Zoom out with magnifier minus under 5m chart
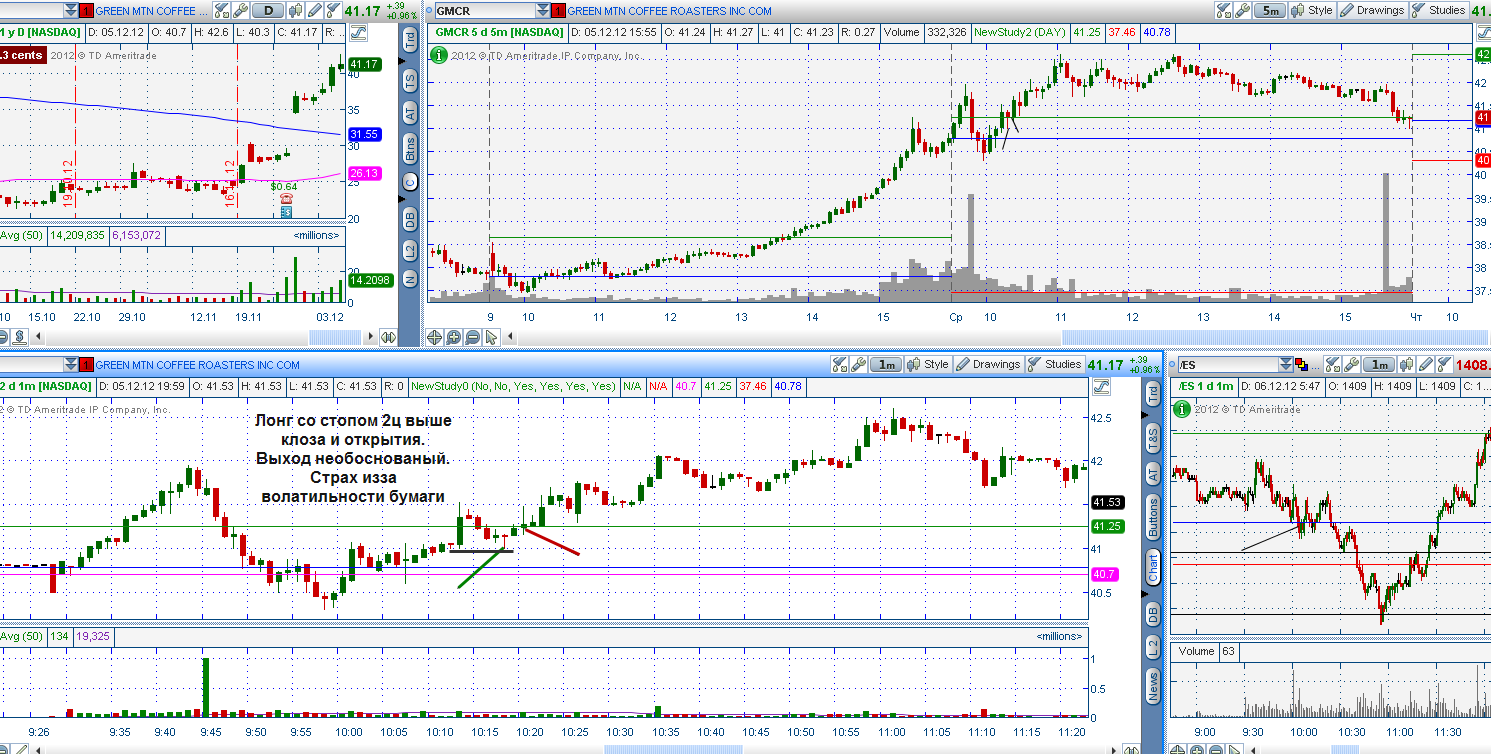 (x=472, y=337)
